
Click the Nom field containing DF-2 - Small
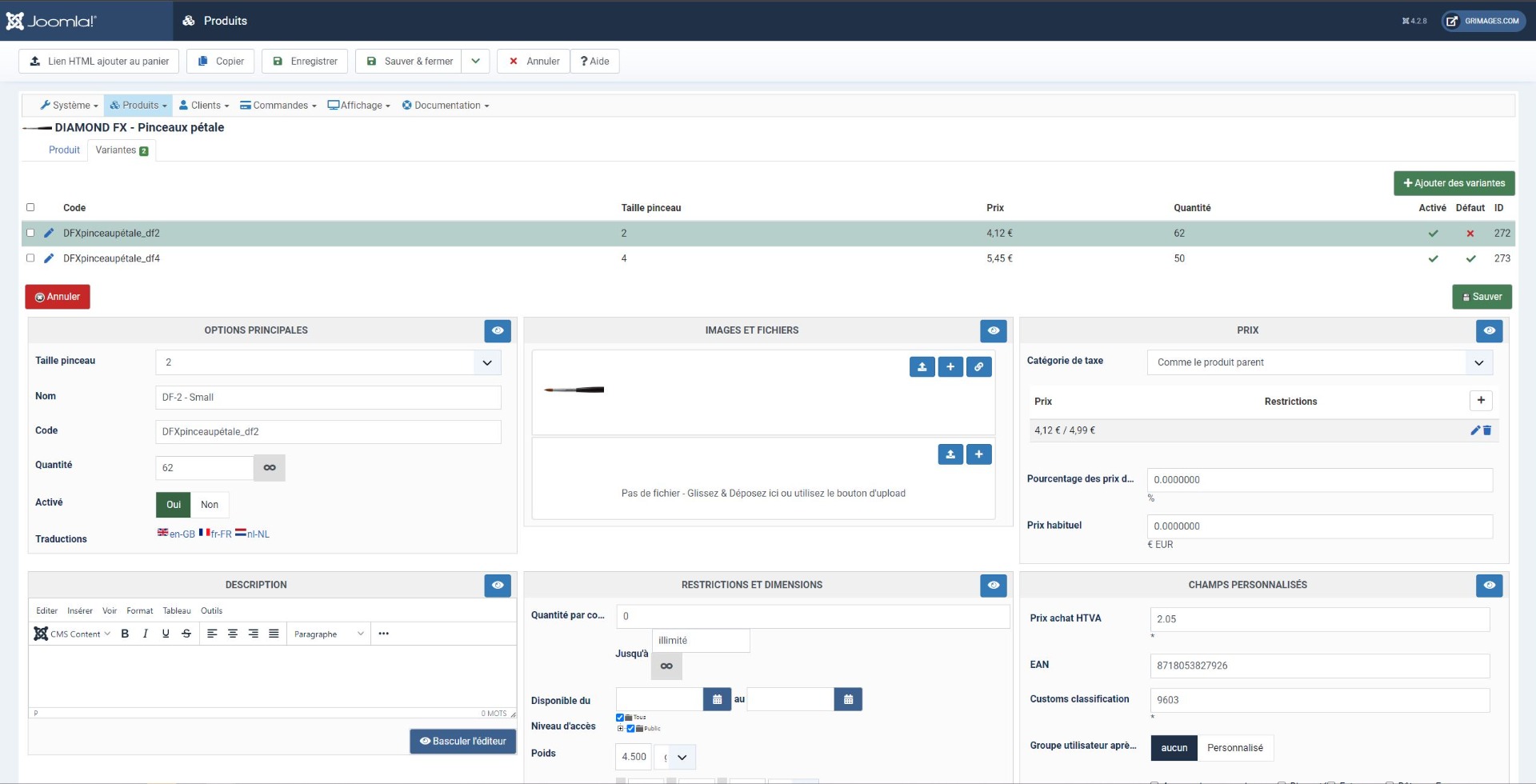click(328, 398)
